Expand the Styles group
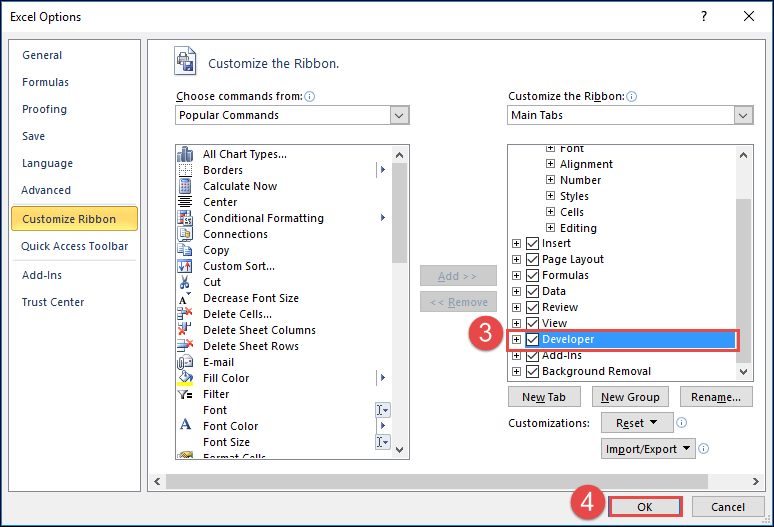 (550, 195)
